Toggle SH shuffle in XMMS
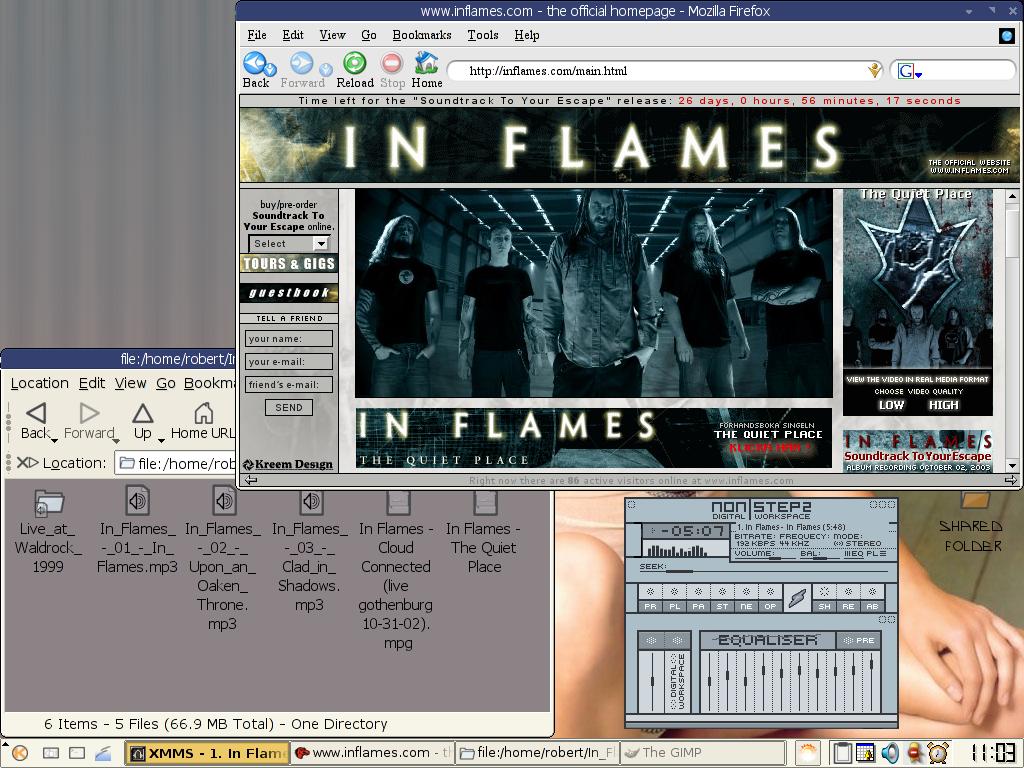Screen dimensions: 1024x768 (825, 598)
